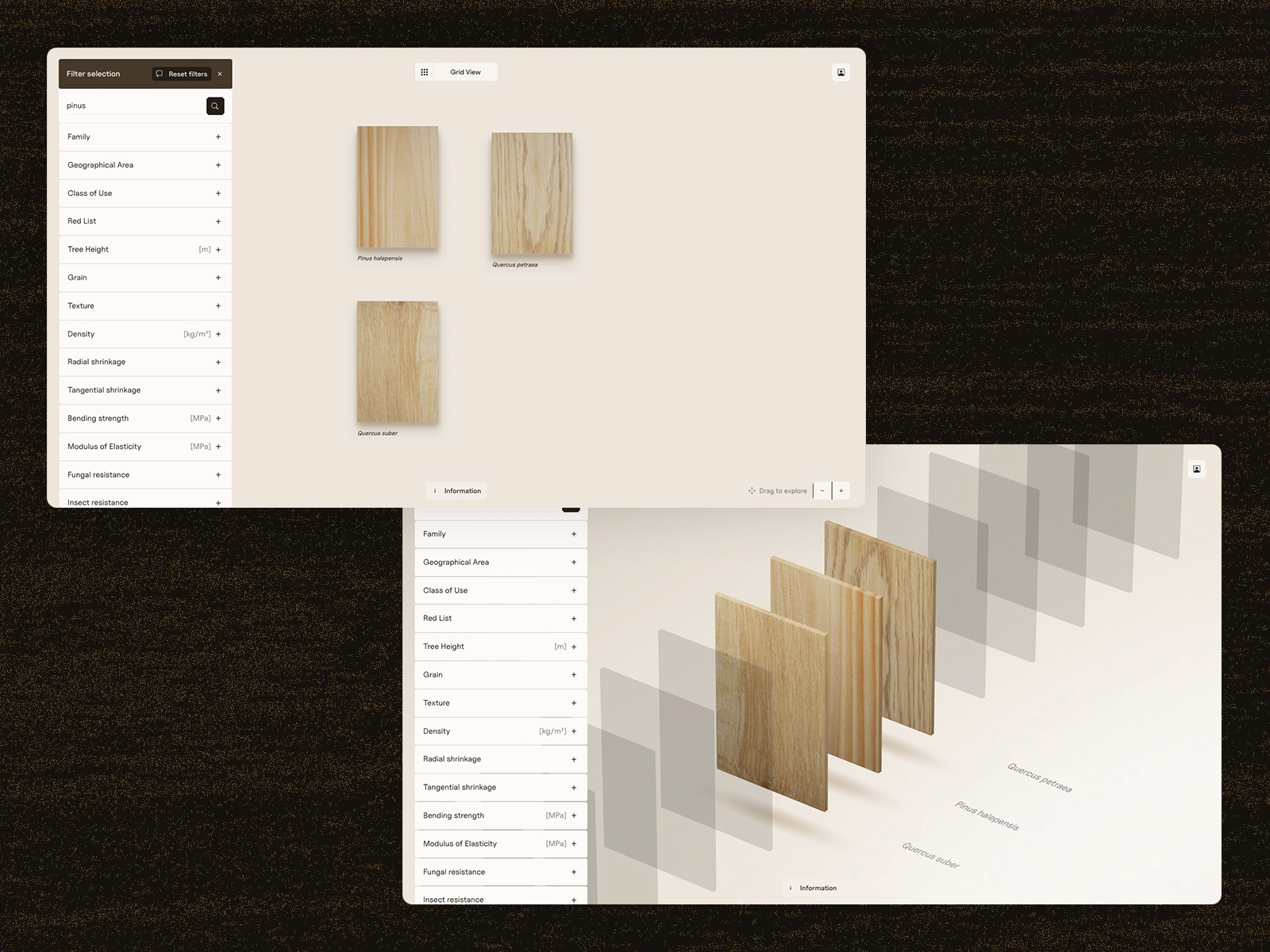Expand Class of Use in bottom window

coord(501,591)
